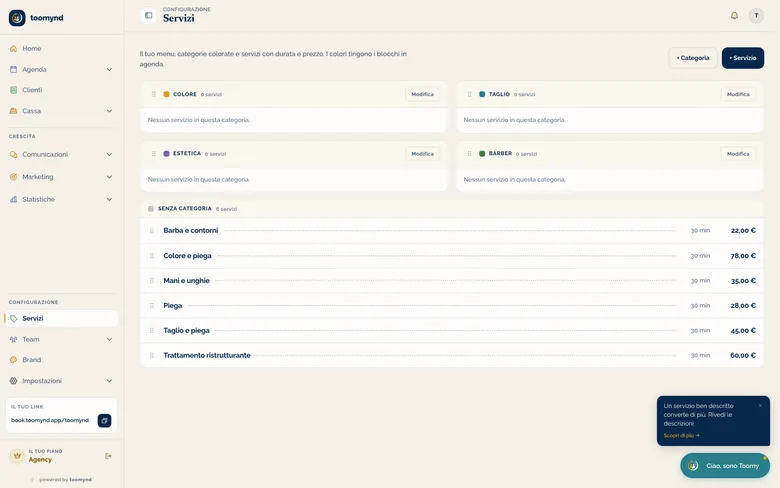Viewport: 780px width, 488px height.
Task: Open Clienti in sidebar
Action: click(61, 90)
